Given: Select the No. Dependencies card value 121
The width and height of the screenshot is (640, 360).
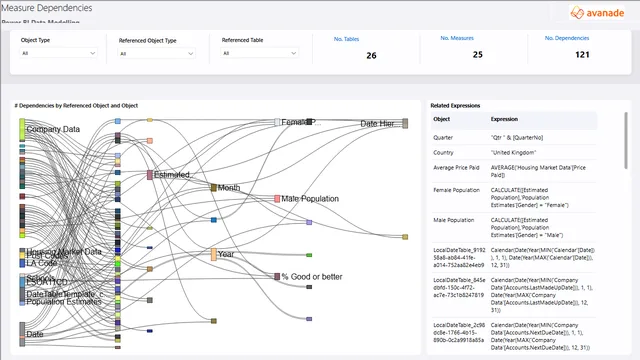Looking at the screenshot, I should (x=582, y=55).
